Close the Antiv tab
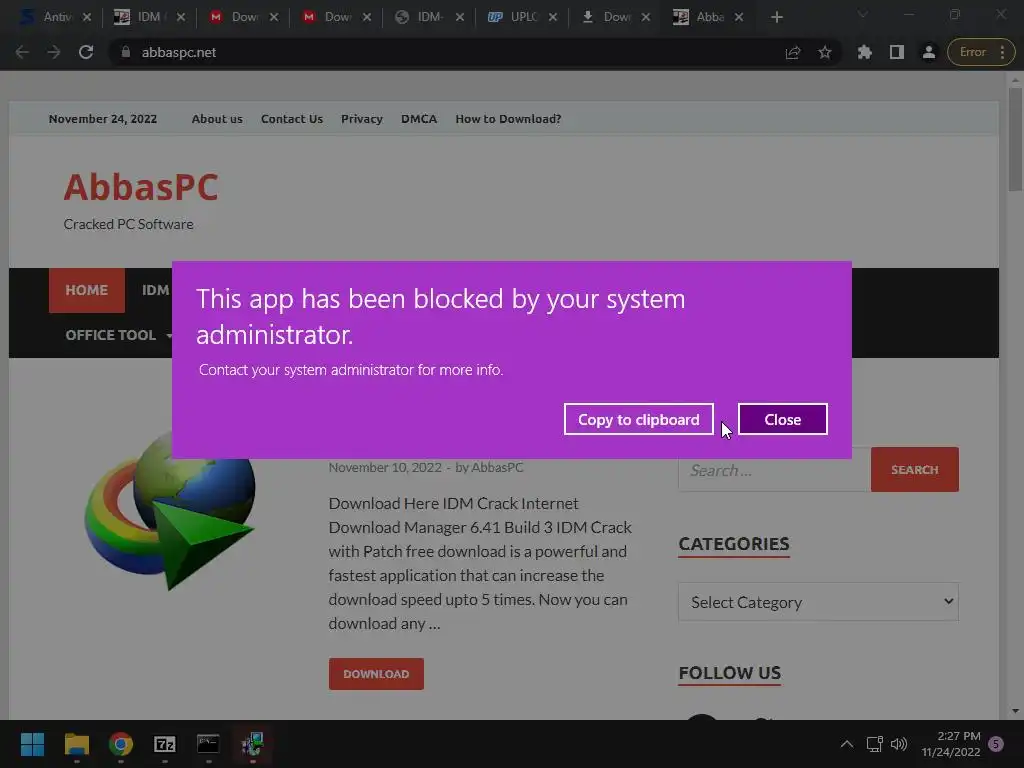 (87, 17)
